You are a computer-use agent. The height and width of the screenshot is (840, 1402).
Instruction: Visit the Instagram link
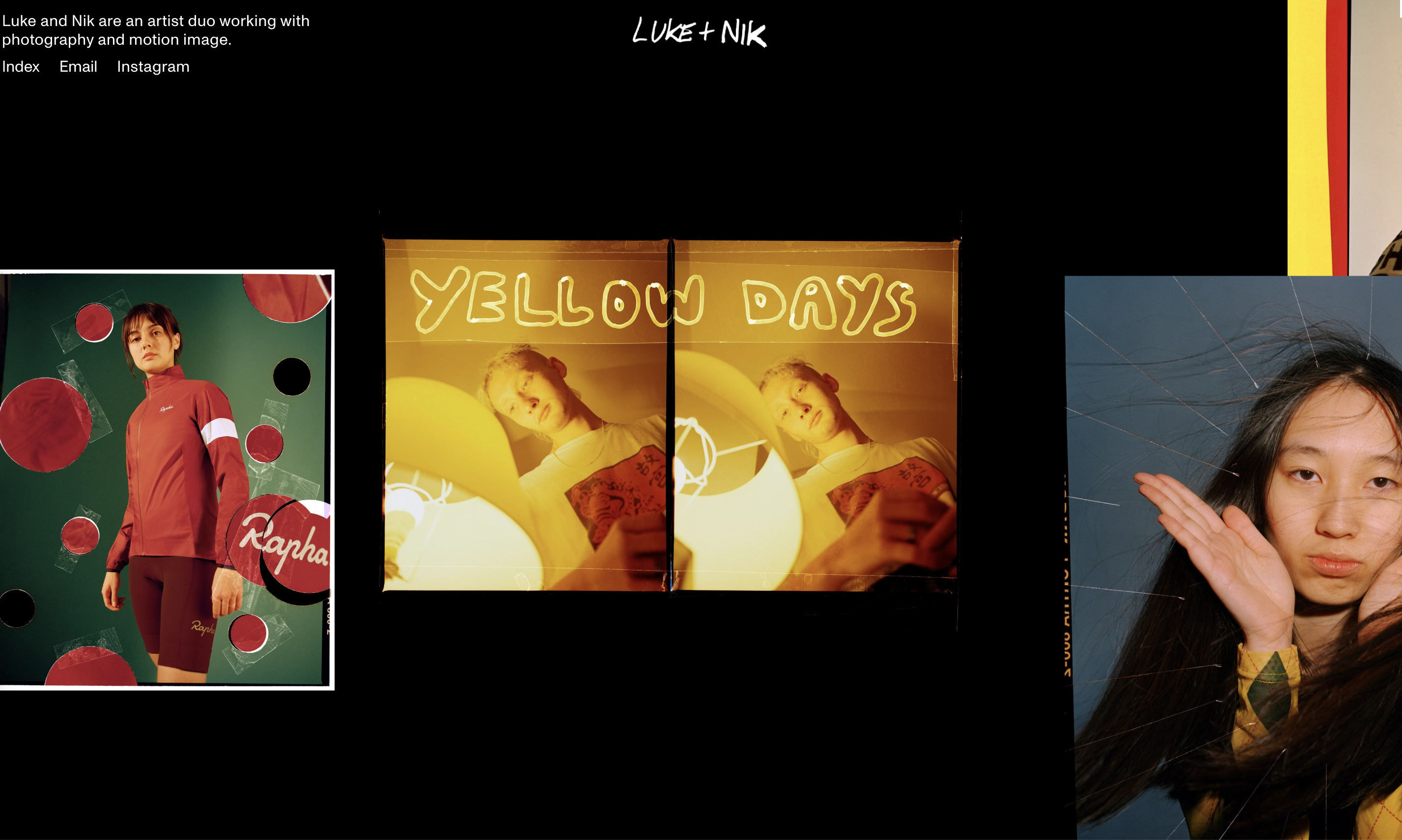point(153,67)
